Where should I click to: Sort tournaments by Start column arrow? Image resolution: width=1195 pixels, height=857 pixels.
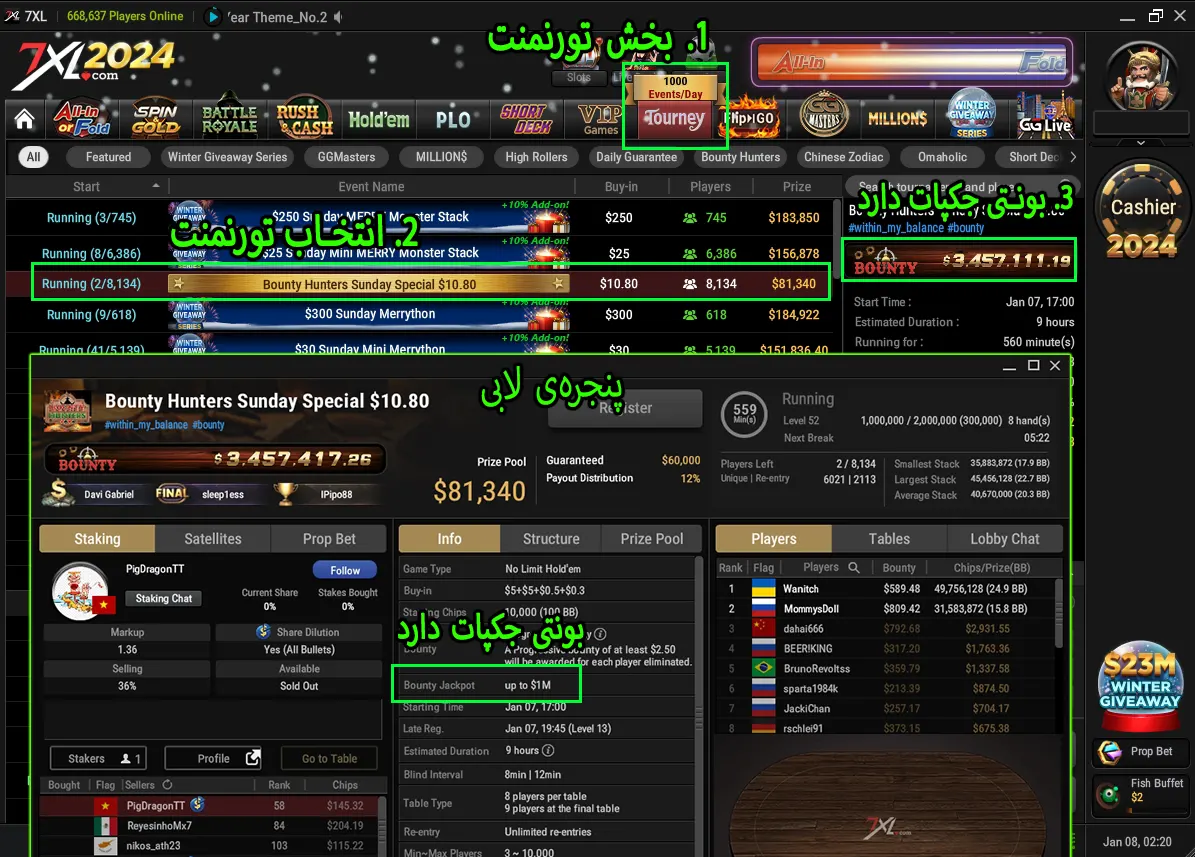(155, 187)
